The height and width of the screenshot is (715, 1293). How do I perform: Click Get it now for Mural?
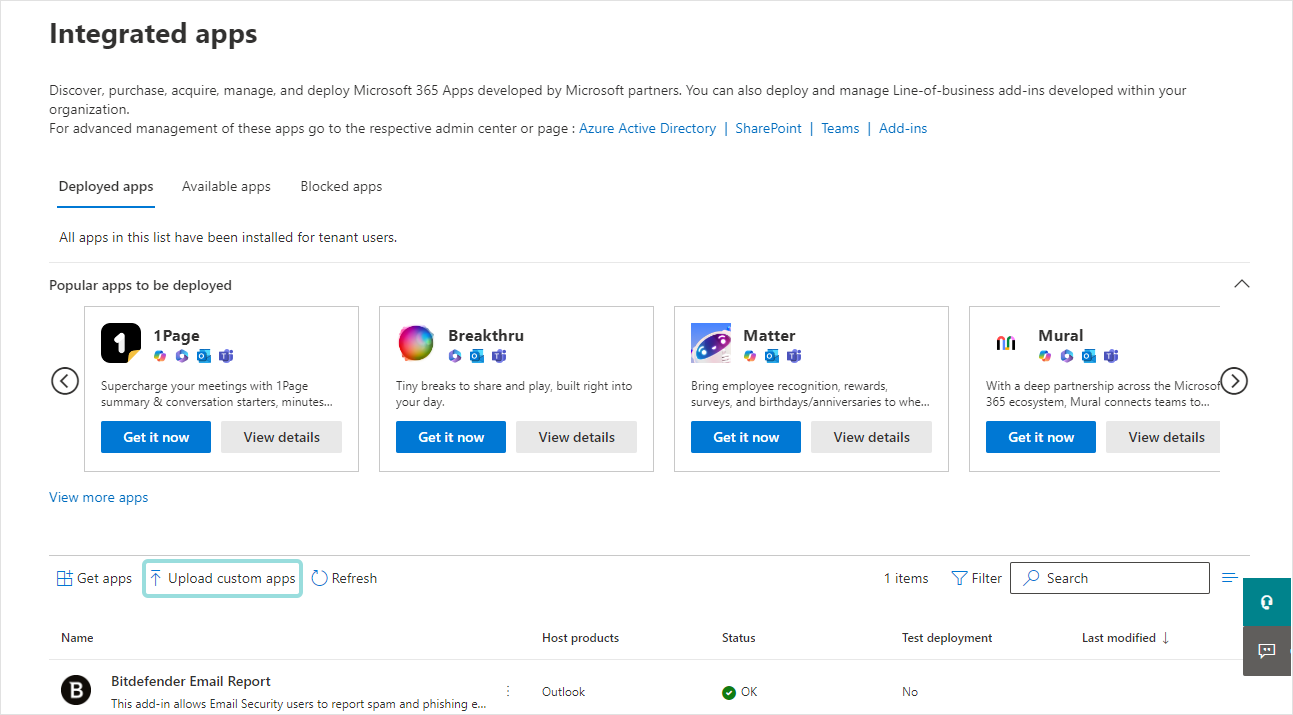pyautogui.click(x=1040, y=437)
